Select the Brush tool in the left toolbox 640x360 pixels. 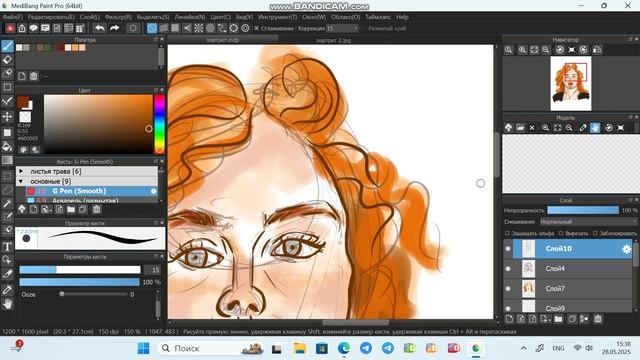pos(7,46)
